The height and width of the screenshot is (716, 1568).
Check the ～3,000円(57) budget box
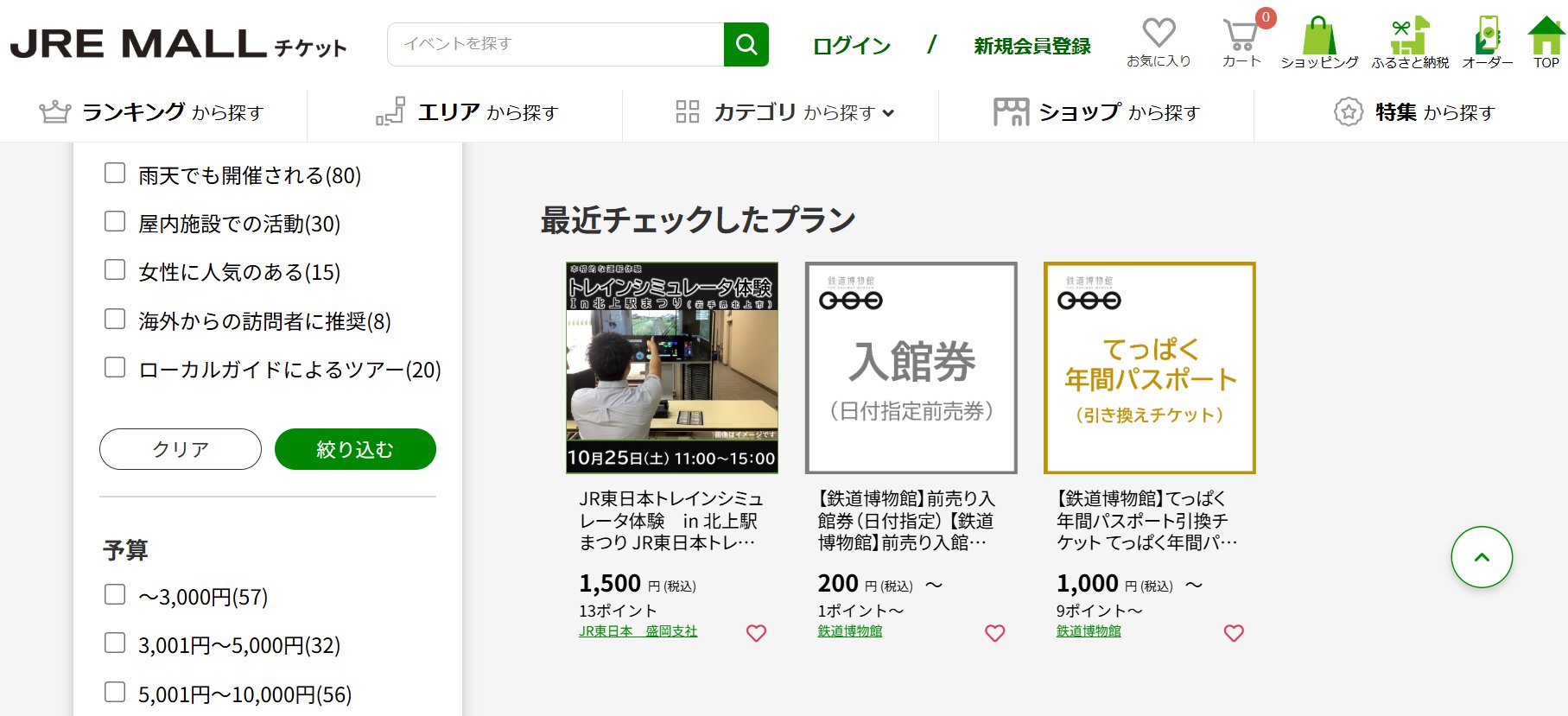click(x=115, y=594)
